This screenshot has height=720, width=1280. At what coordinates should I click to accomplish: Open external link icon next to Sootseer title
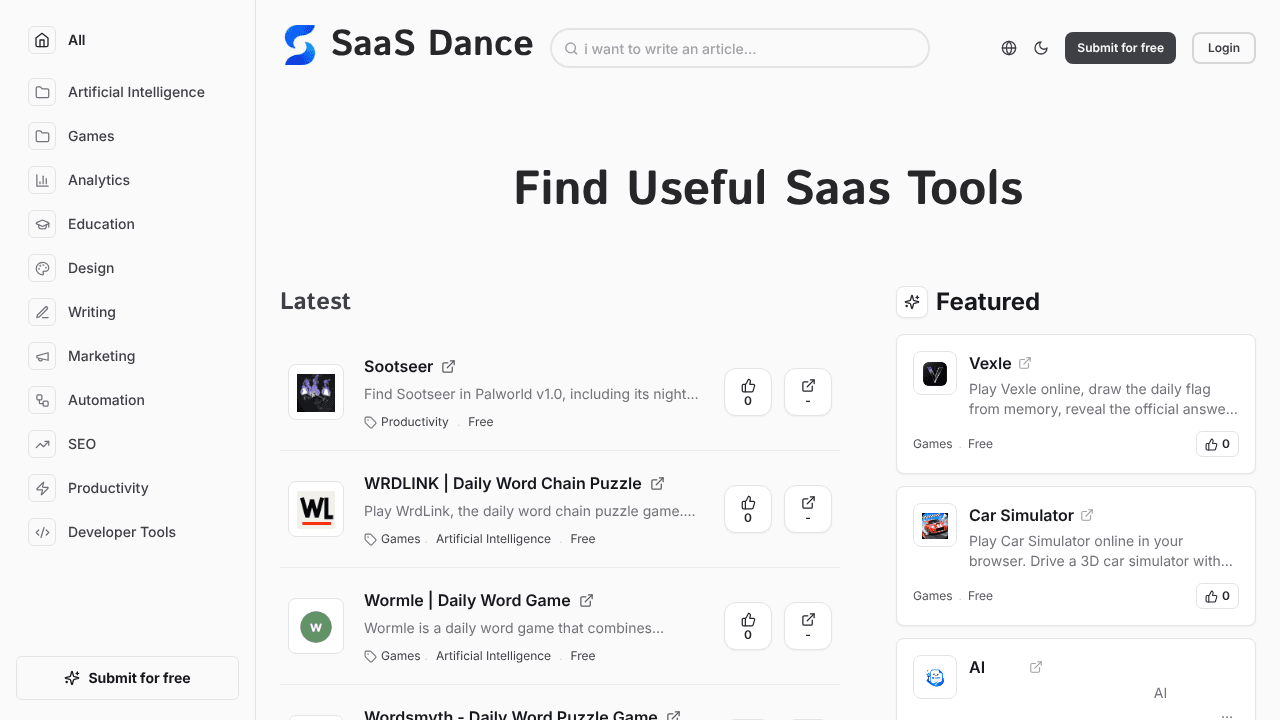point(449,366)
